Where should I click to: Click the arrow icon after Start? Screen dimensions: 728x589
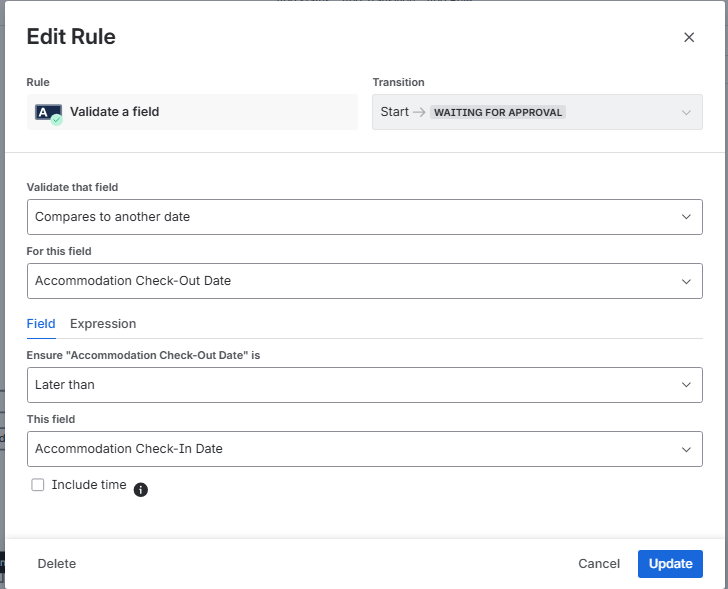[x=419, y=112]
